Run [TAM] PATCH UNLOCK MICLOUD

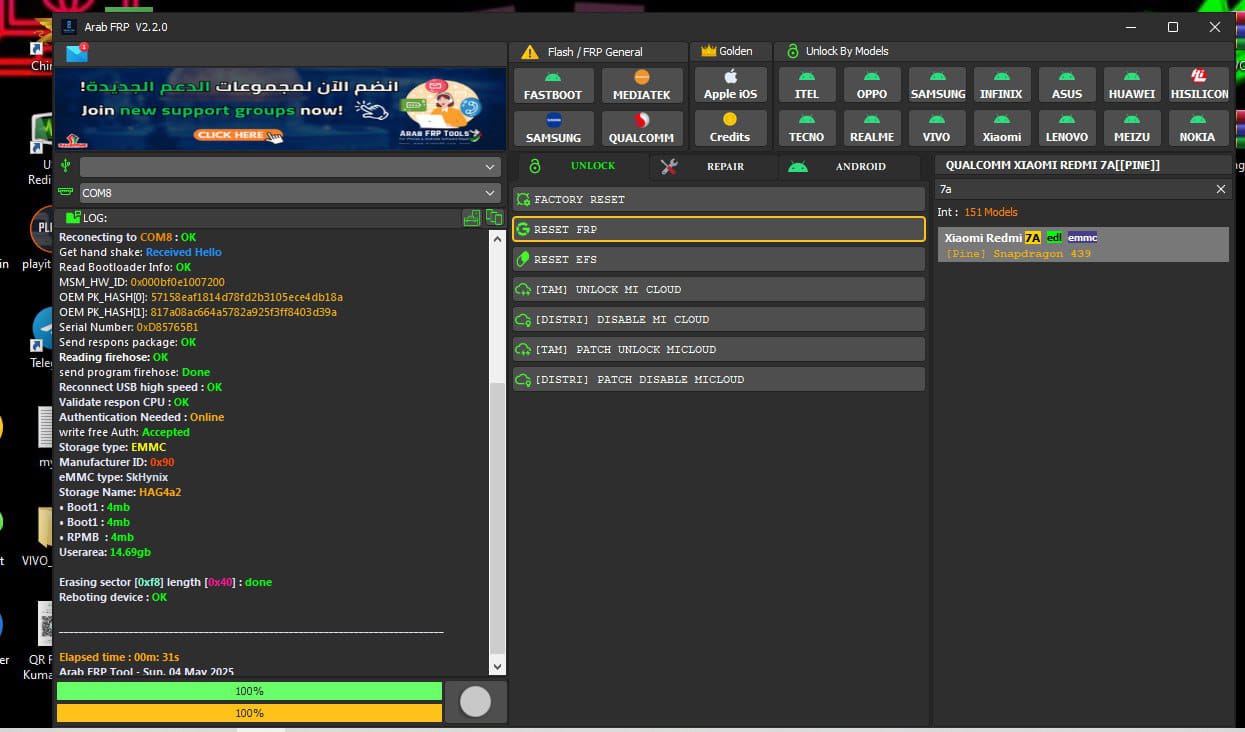click(x=719, y=349)
